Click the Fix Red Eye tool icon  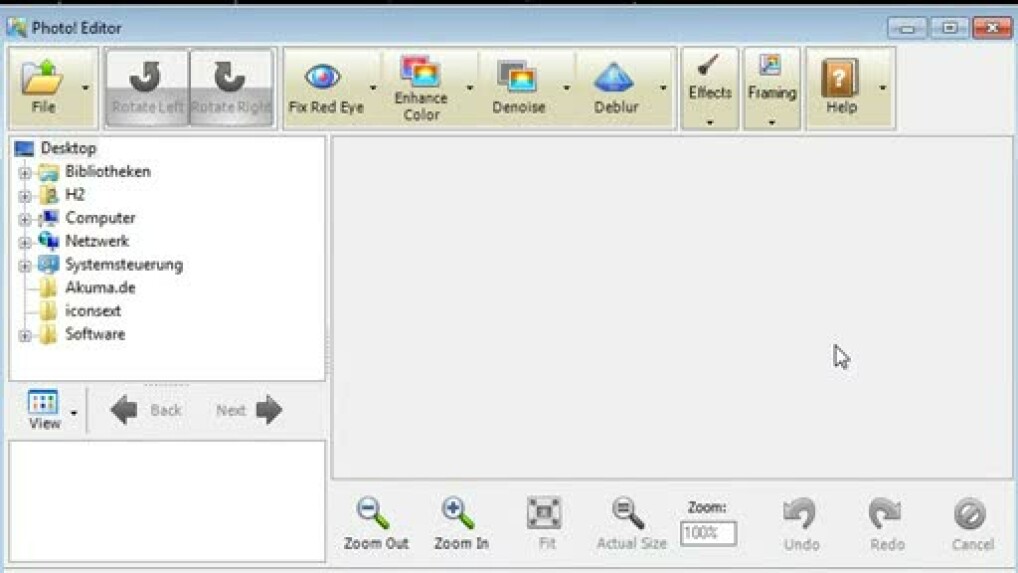[323, 77]
